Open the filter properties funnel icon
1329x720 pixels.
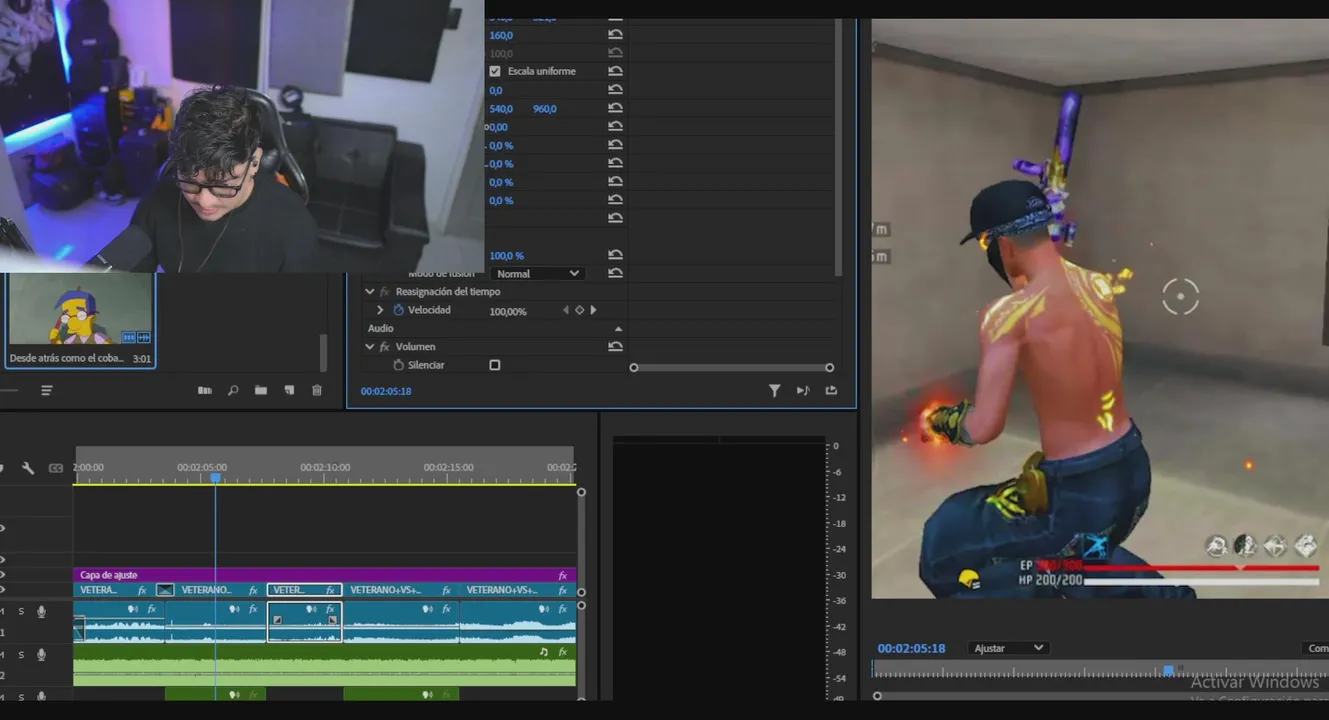(x=774, y=391)
